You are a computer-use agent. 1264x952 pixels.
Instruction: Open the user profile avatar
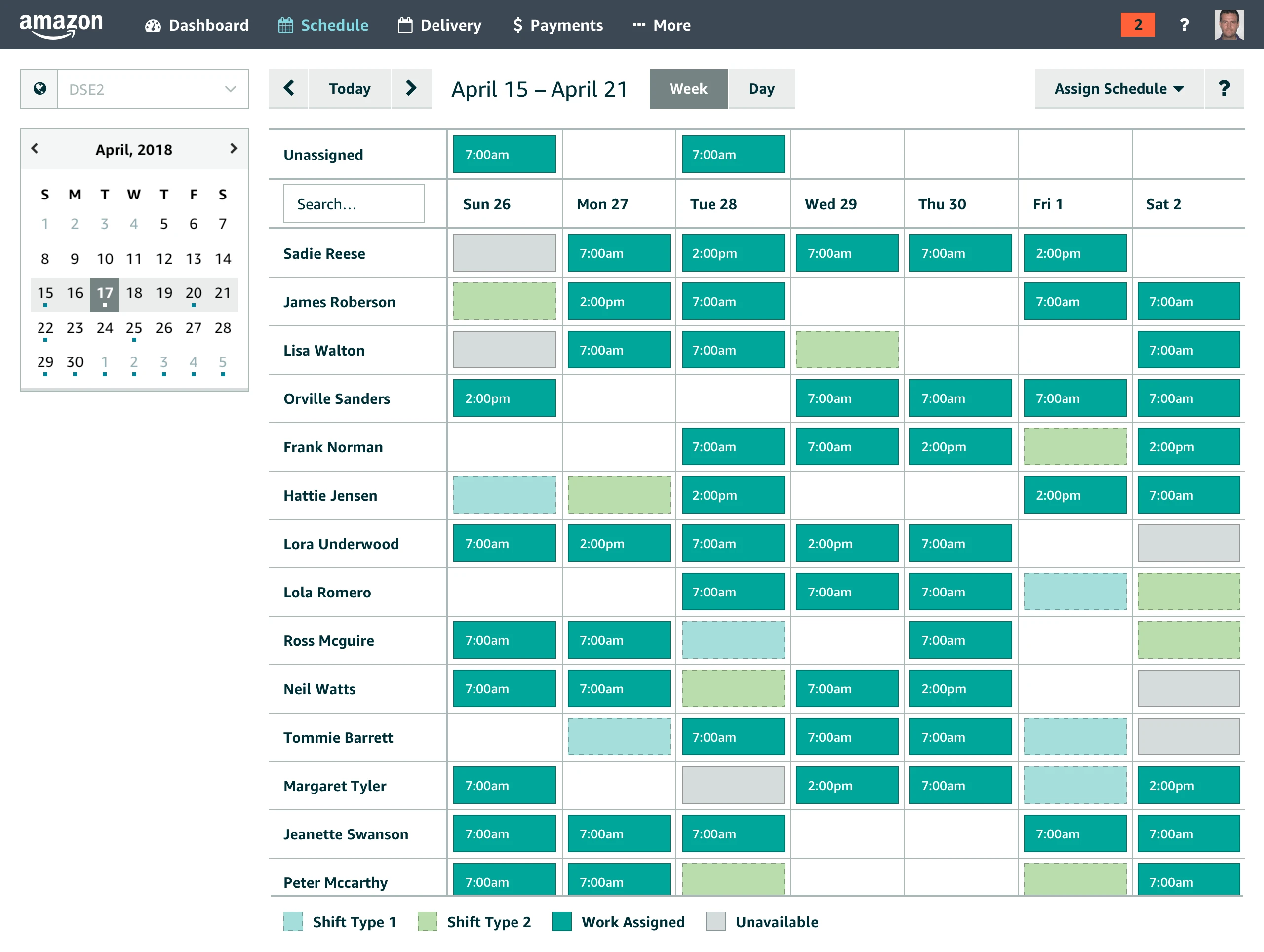[1228, 25]
